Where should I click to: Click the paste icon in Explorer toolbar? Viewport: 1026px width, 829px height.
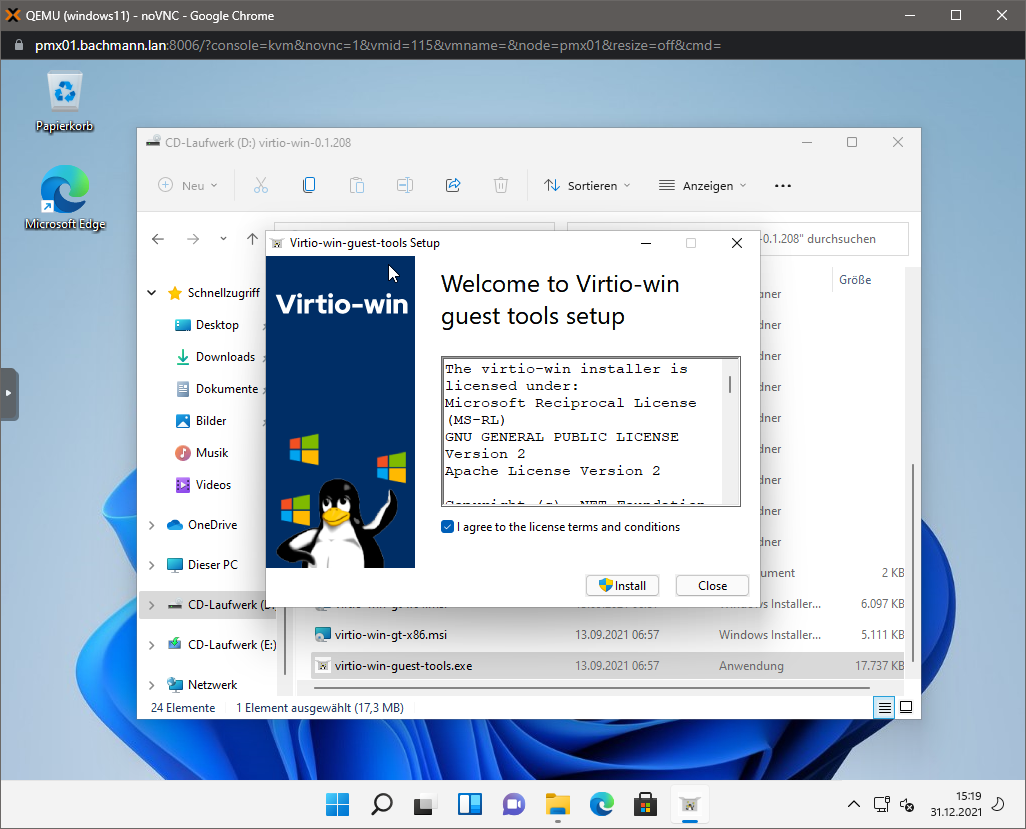coord(357,186)
